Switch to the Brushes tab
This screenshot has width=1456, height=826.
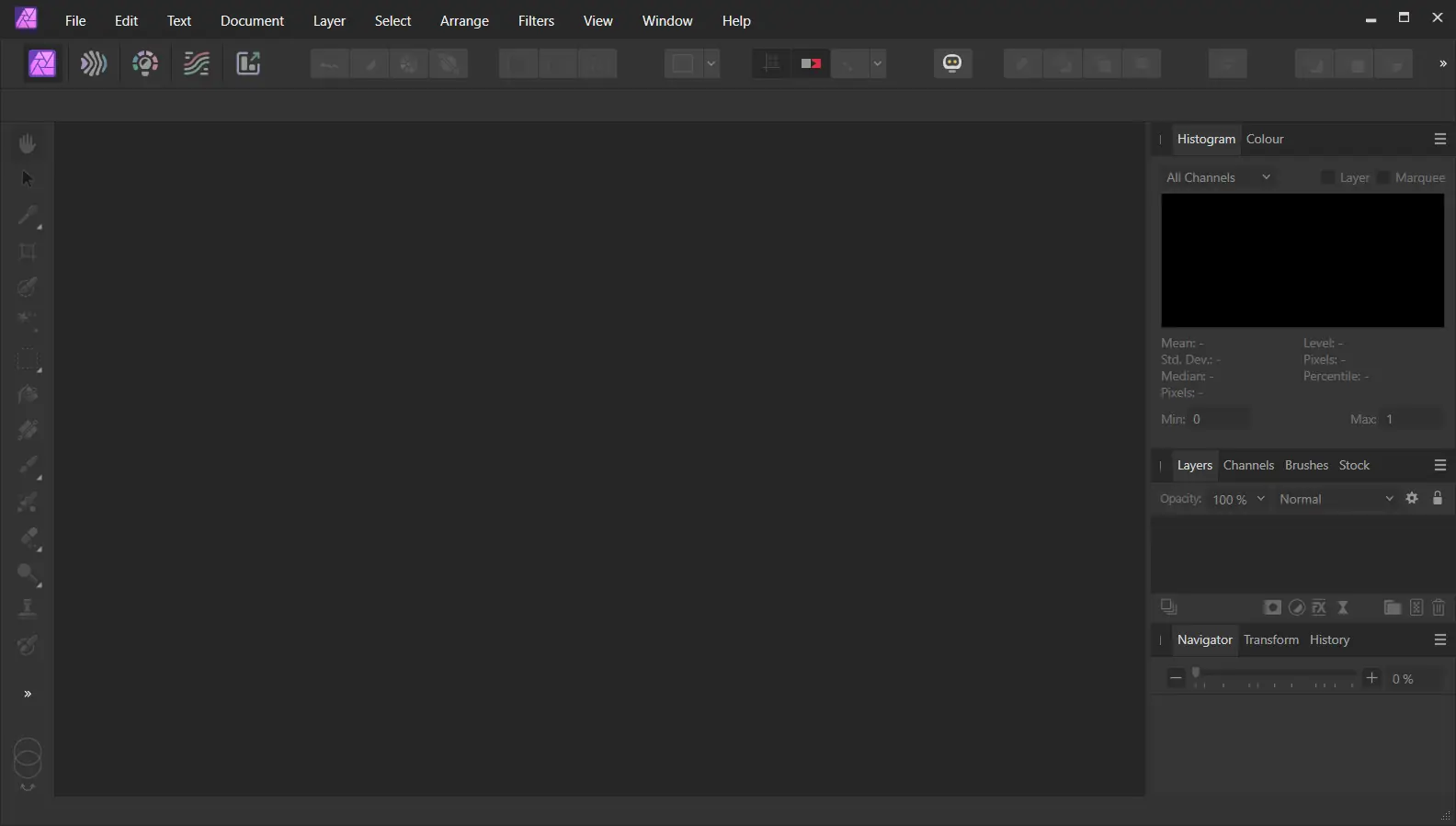pos(1306,465)
